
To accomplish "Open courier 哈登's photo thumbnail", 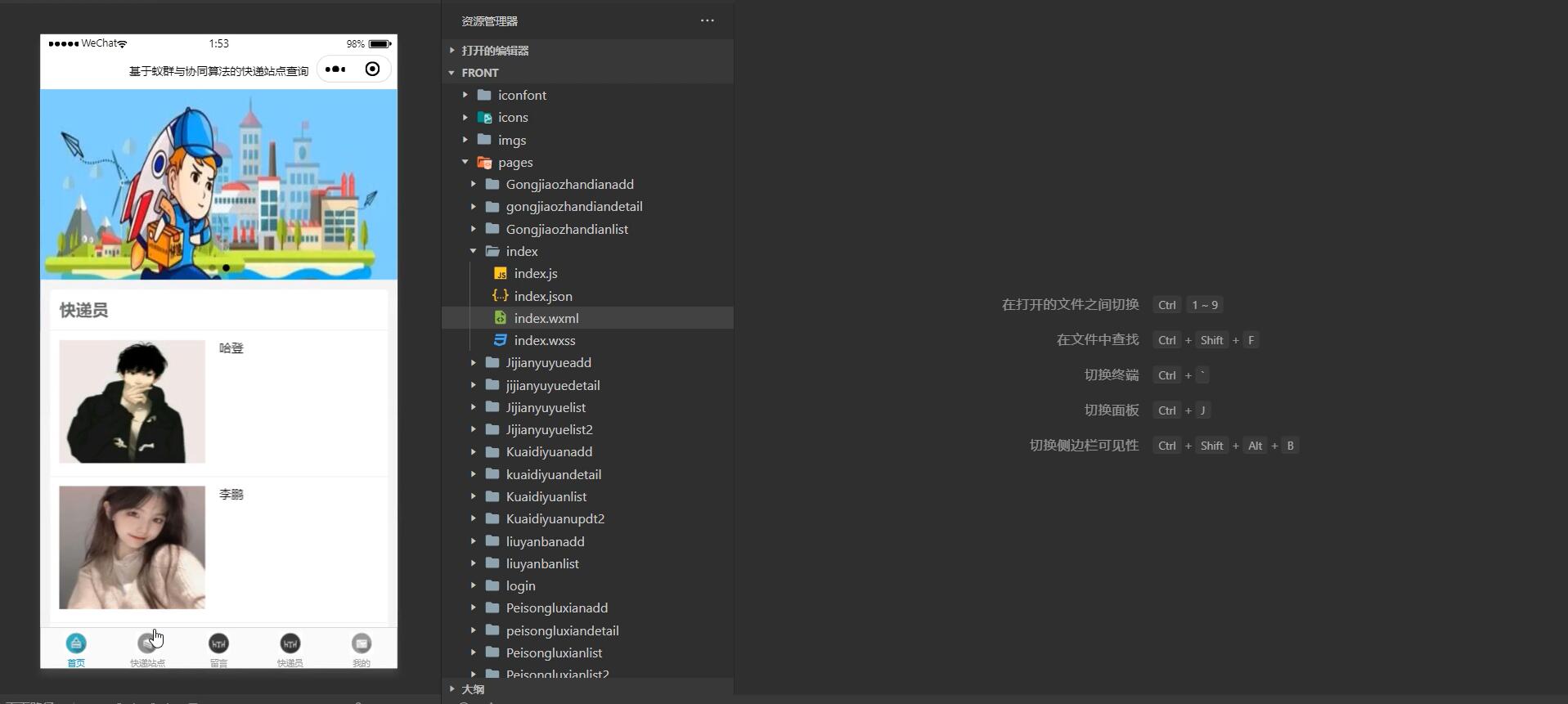I will (x=132, y=401).
